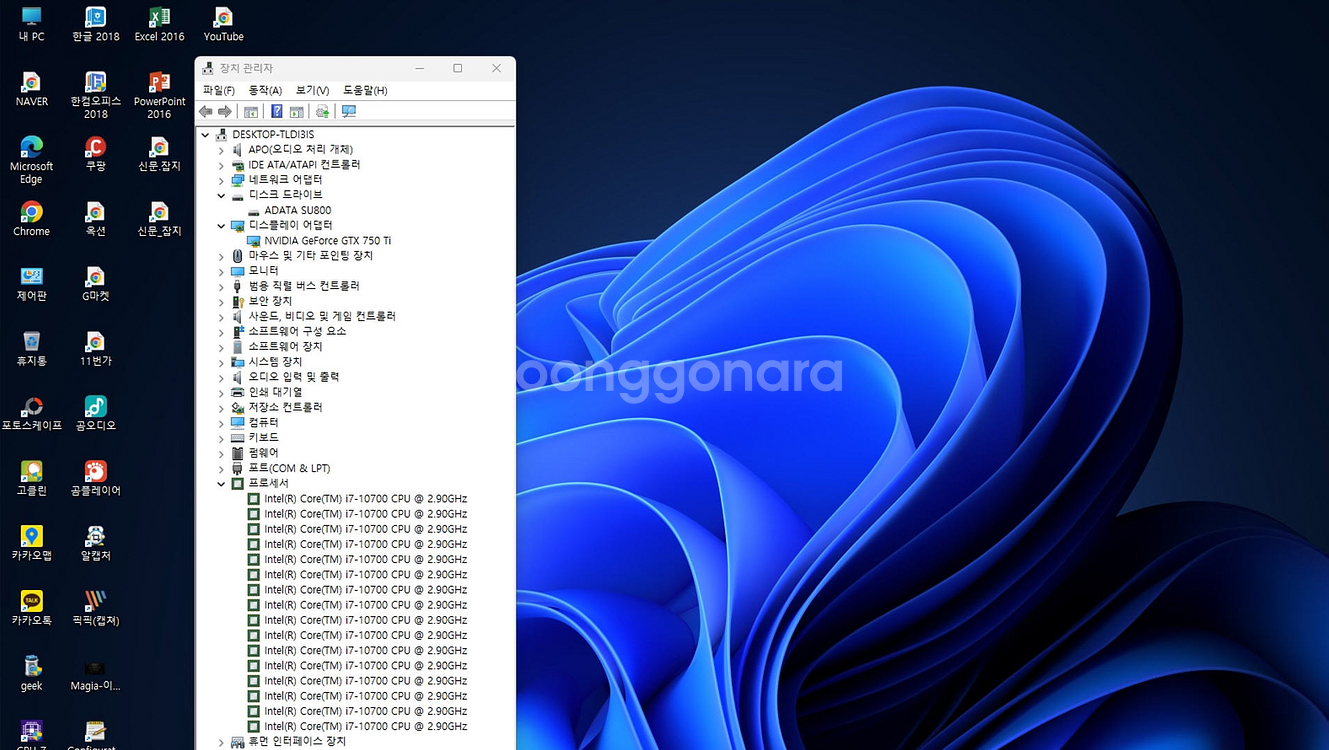Click the Forward arrow toolbar icon
This screenshot has width=1329, height=750.
[x=223, y=111]
